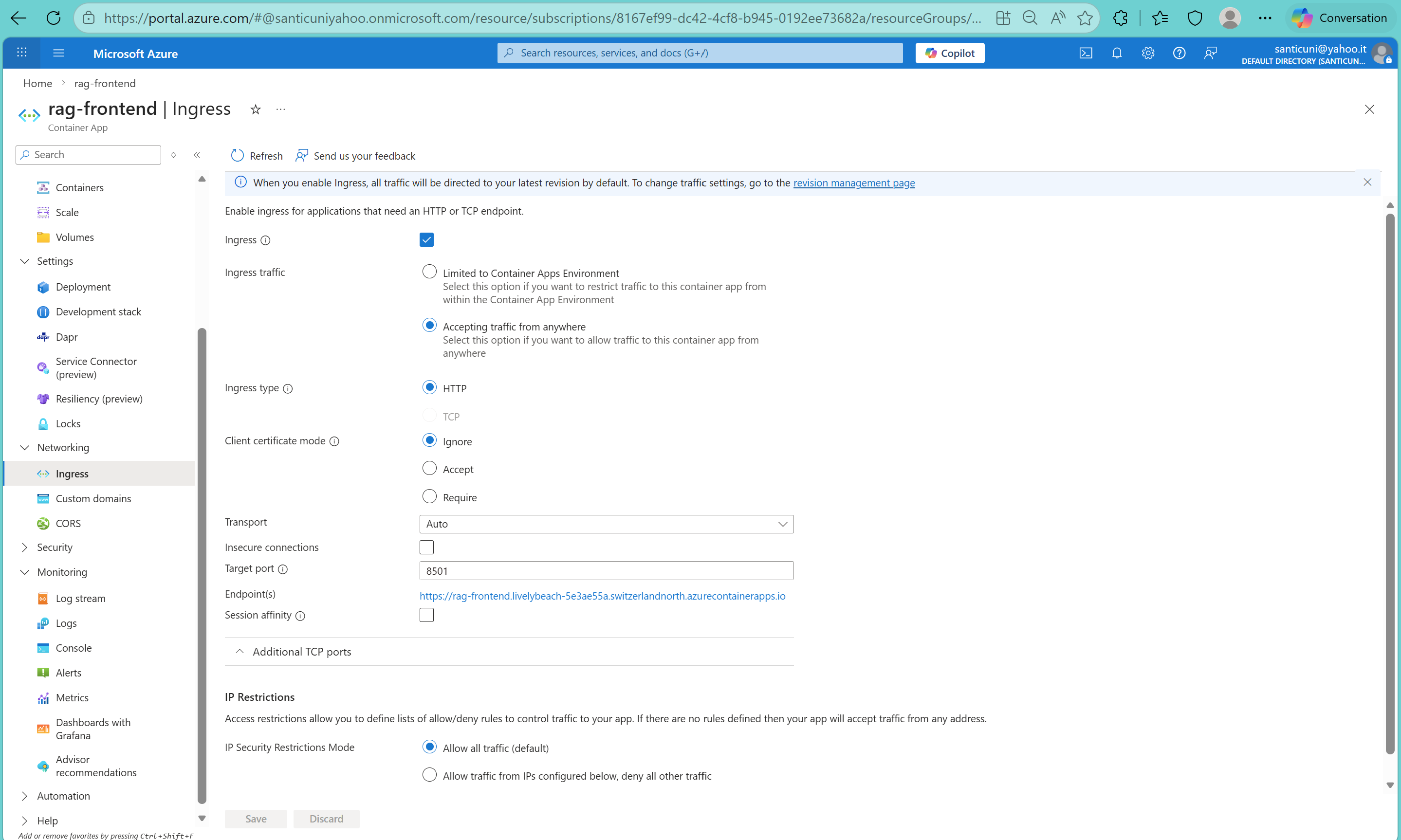Open Azure Cloud Shell icon
This screenshot has width=1401, height=840.
pyautogui.click(x=1085, y=53)
